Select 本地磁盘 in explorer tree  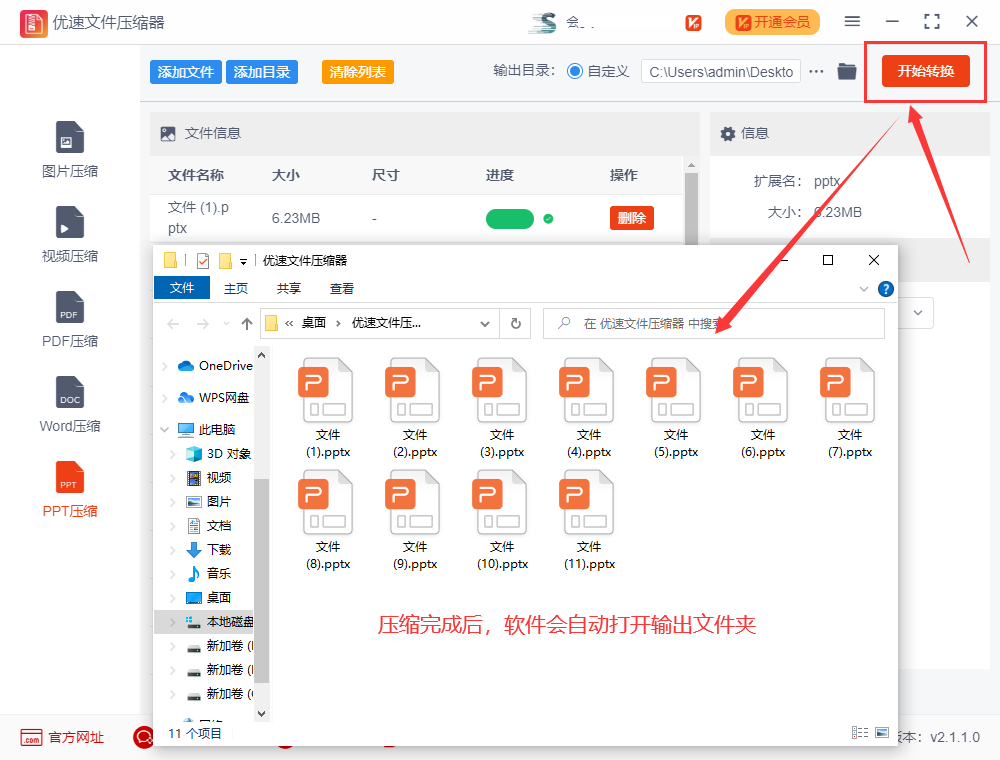coord(205,622)
